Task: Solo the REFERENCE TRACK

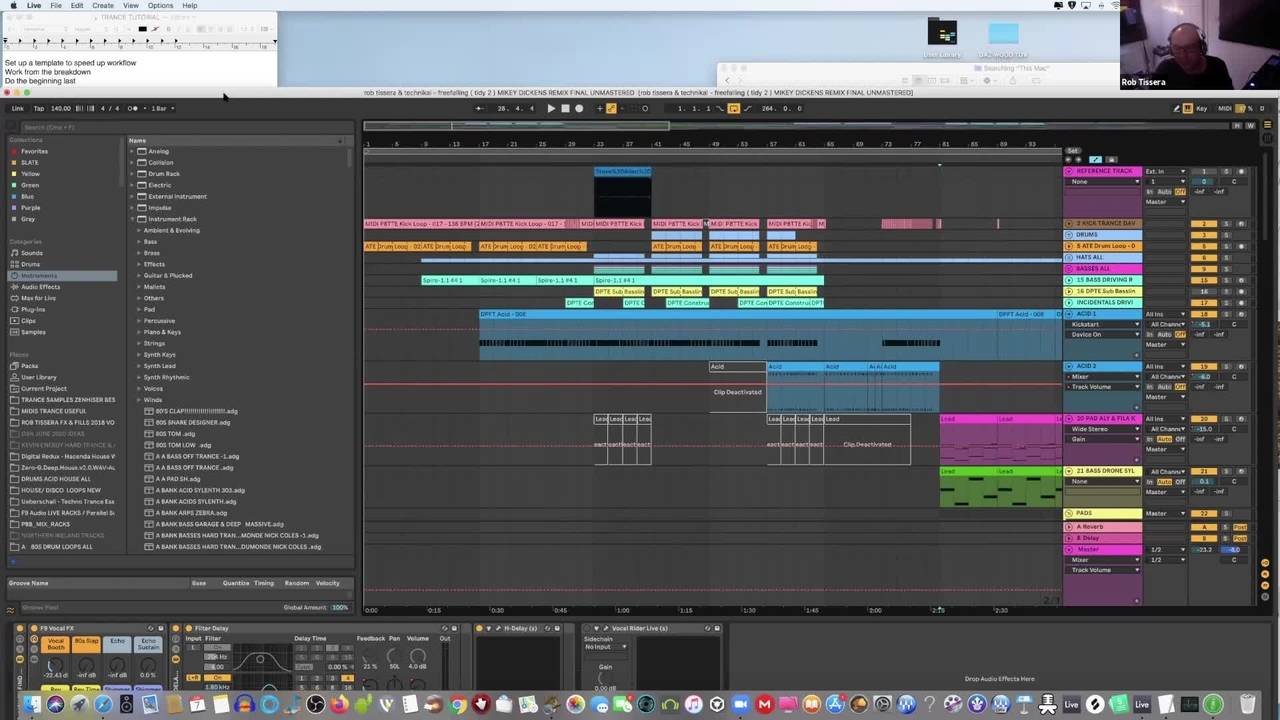Action: click(1227, 171)
